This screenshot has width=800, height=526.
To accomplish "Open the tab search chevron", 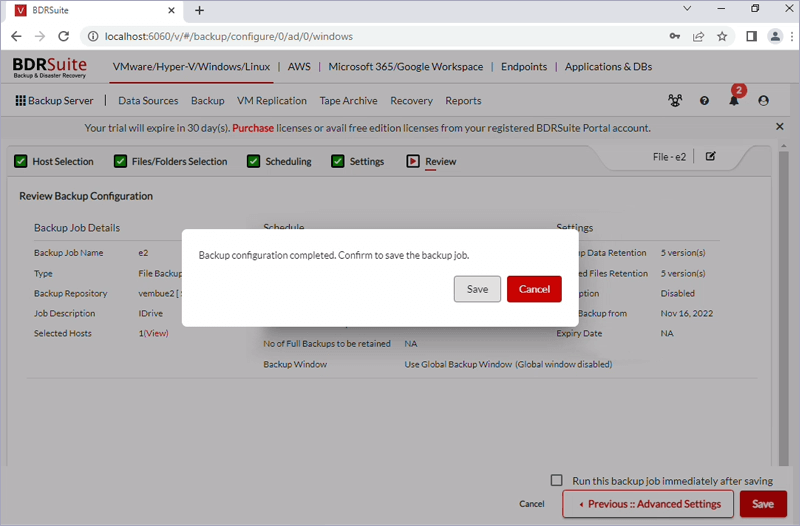I will tap(687, 8).
